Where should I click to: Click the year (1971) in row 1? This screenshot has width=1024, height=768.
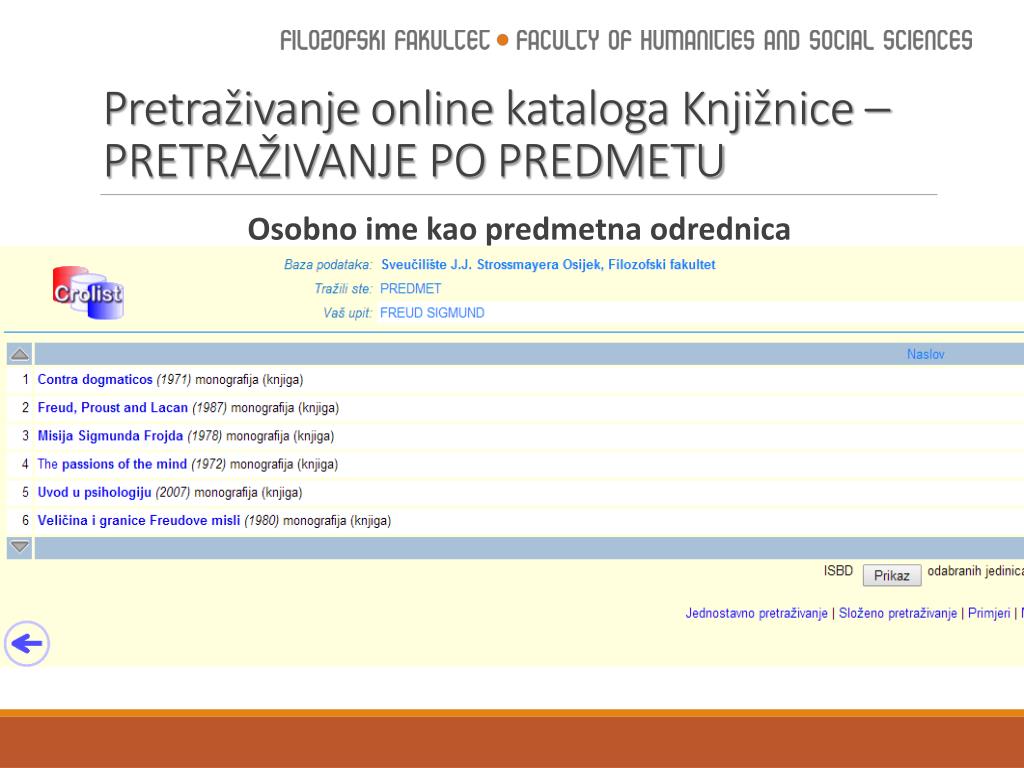tap(174, 379)
